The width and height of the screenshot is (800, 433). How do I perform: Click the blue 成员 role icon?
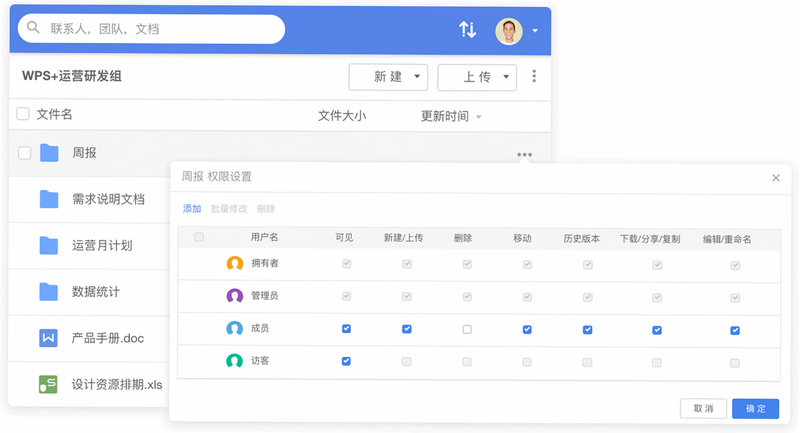pyautogui.click(x=235, y=328)
